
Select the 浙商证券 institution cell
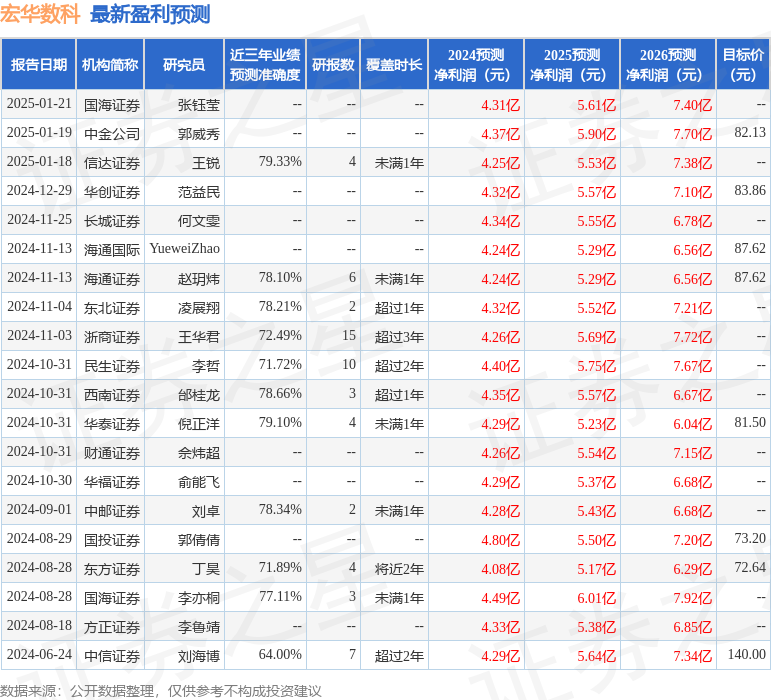coord(112,336)
